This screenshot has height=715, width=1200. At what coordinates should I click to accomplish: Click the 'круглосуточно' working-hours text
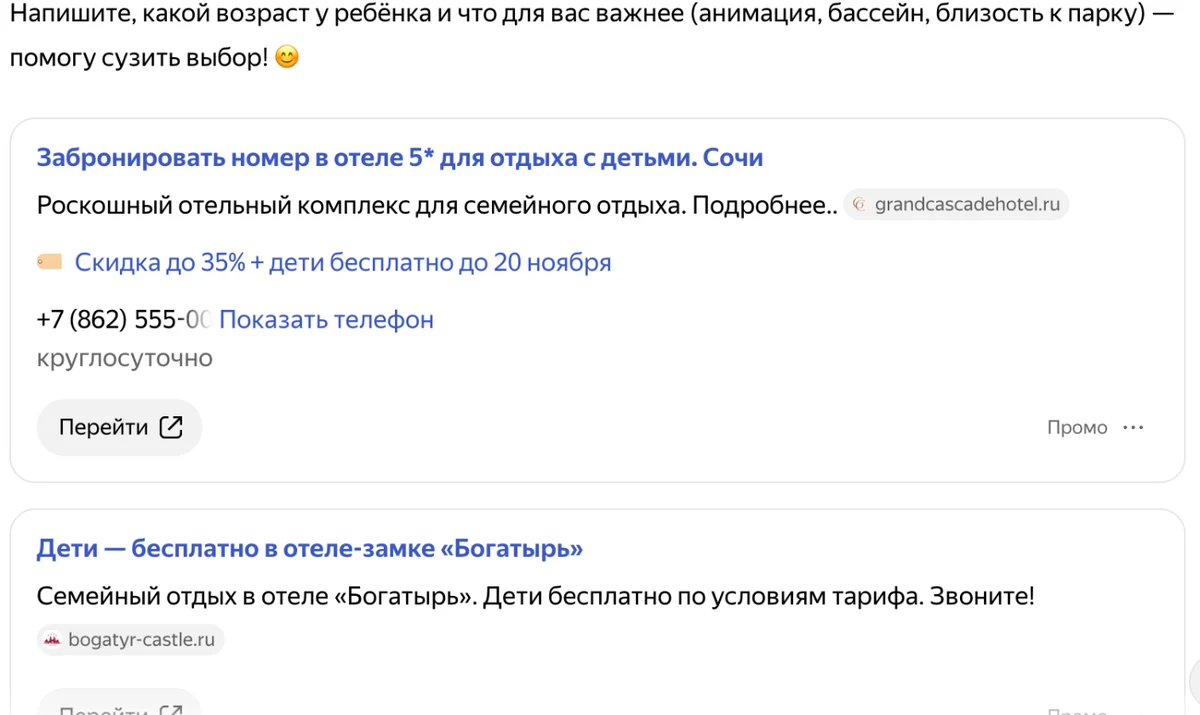125,358
